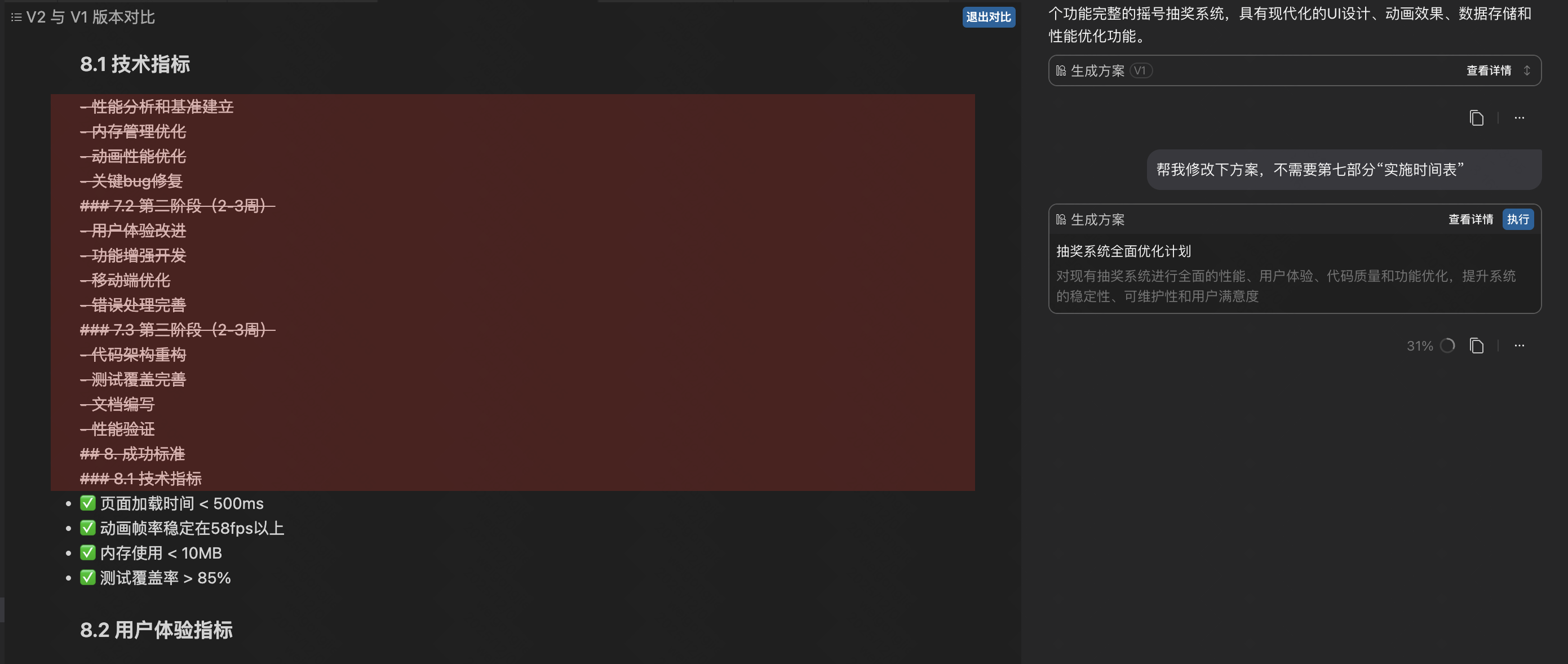
Task: Click the document icon on the second 生成方案 card
Action: point(1061,220)
